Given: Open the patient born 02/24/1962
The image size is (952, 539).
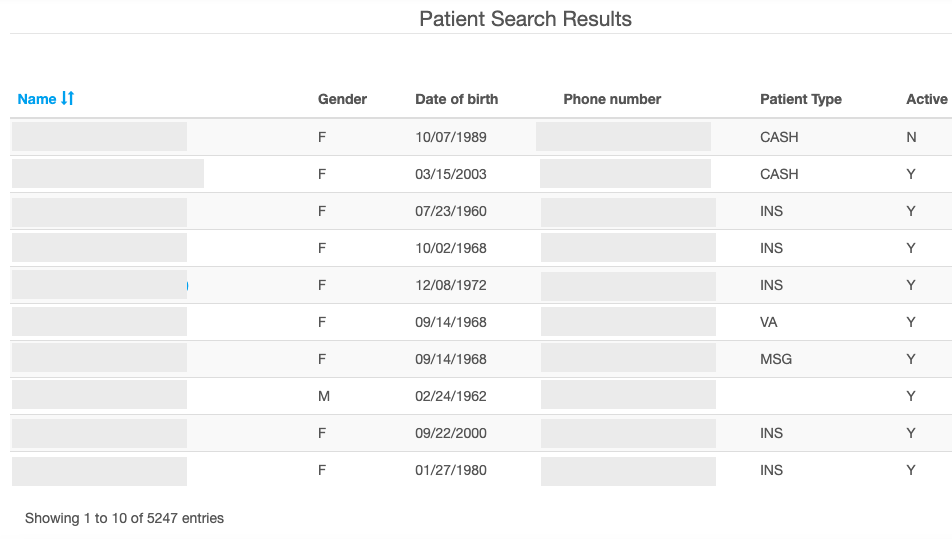Looking at the screenshot, I should [451, 396].
